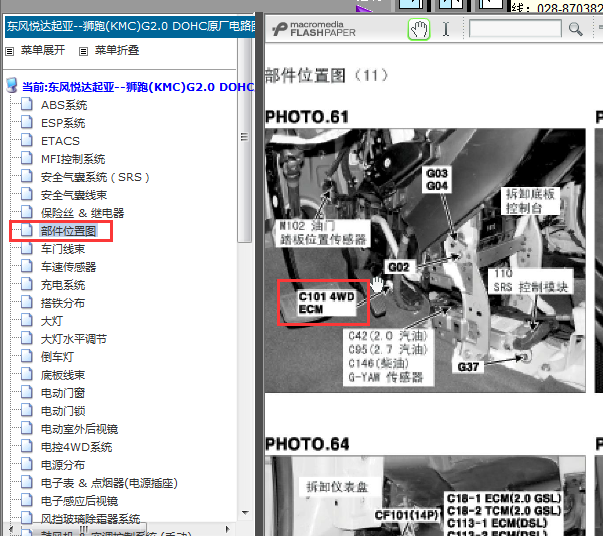Open the 充电系统 entry

pos(63,285)
